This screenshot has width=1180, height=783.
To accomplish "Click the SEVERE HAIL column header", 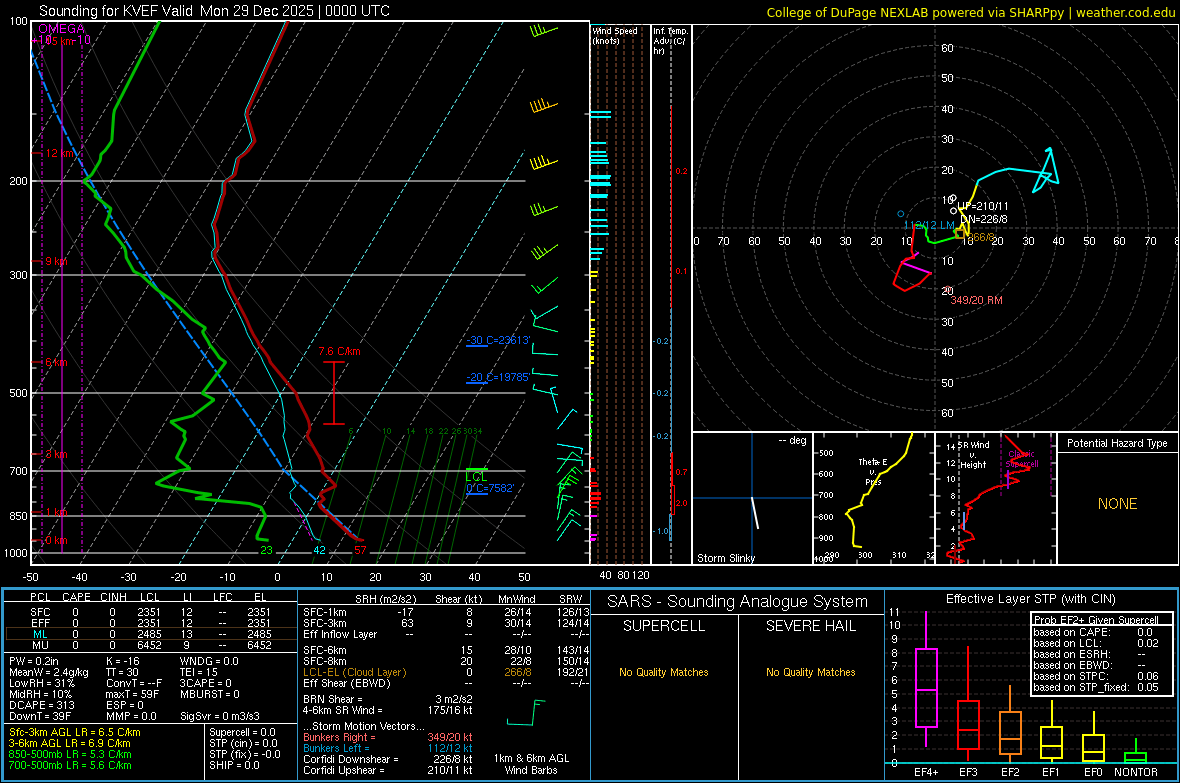I will 810,626.
